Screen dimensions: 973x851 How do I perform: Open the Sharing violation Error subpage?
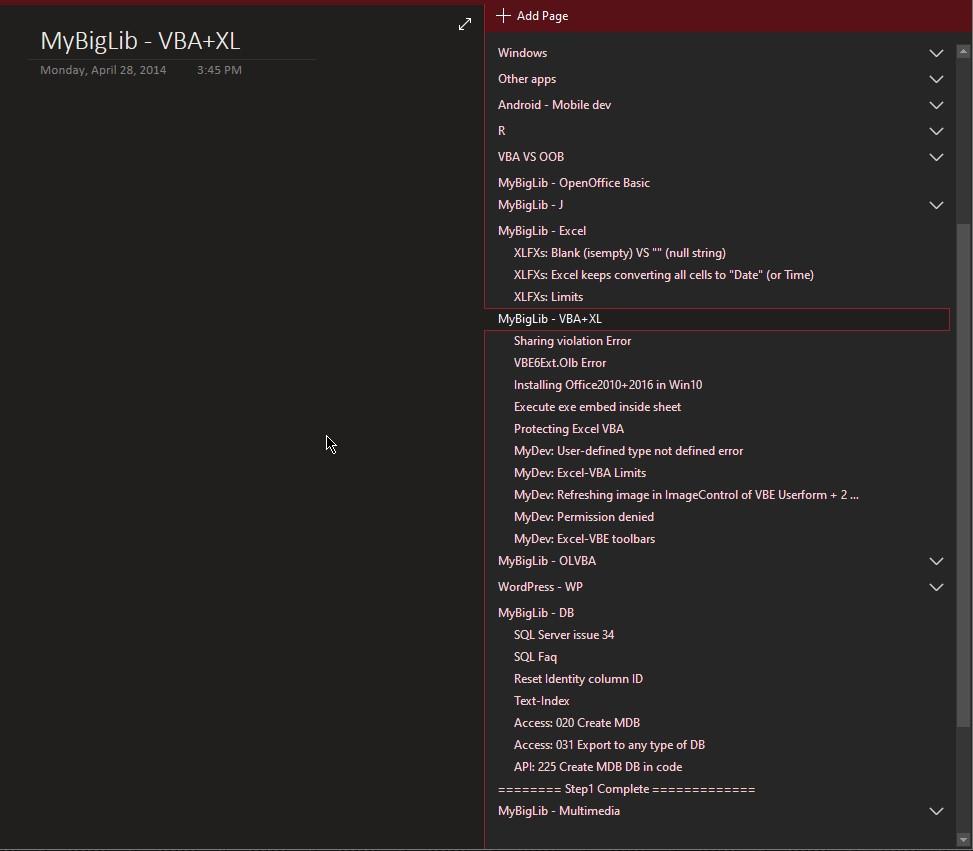pyautogui.click(x=572, y=341)
